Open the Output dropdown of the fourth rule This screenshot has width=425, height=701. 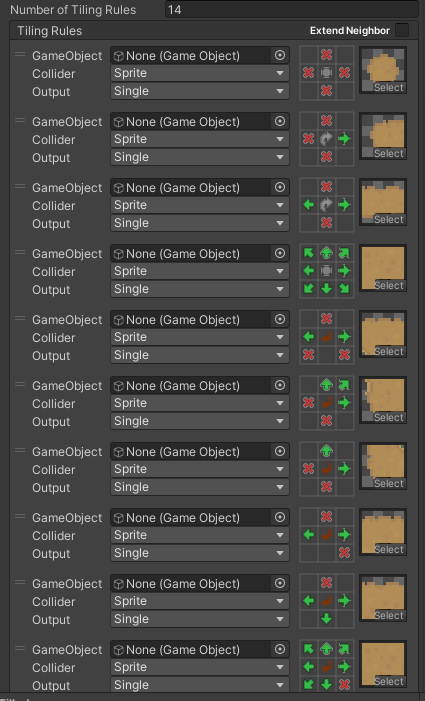click(200, 289)
